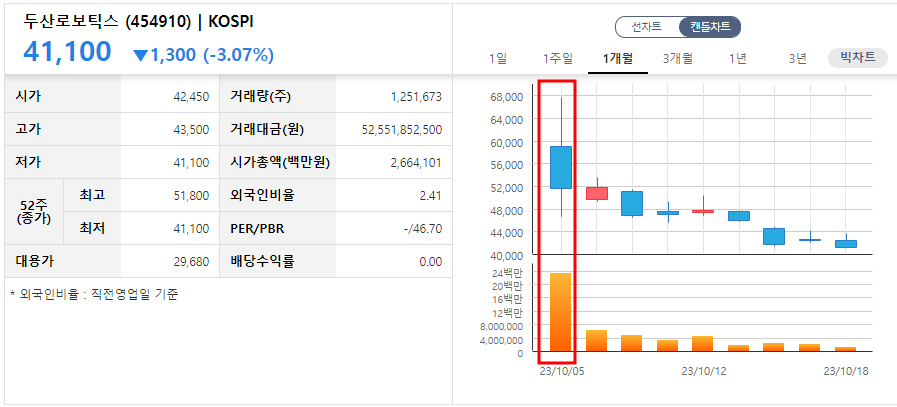Click the 68,000 price axis label
The width and height of the screenshot is (897, 407).
507,97
